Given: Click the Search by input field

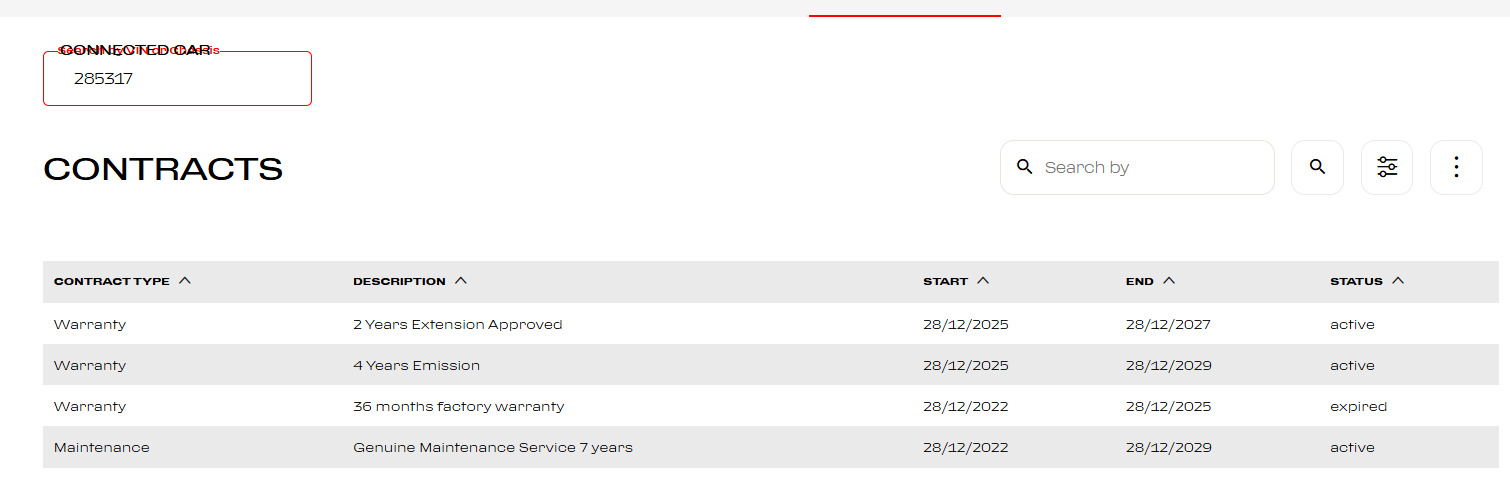Looking at the screenshot, I should coord(1150,167).
